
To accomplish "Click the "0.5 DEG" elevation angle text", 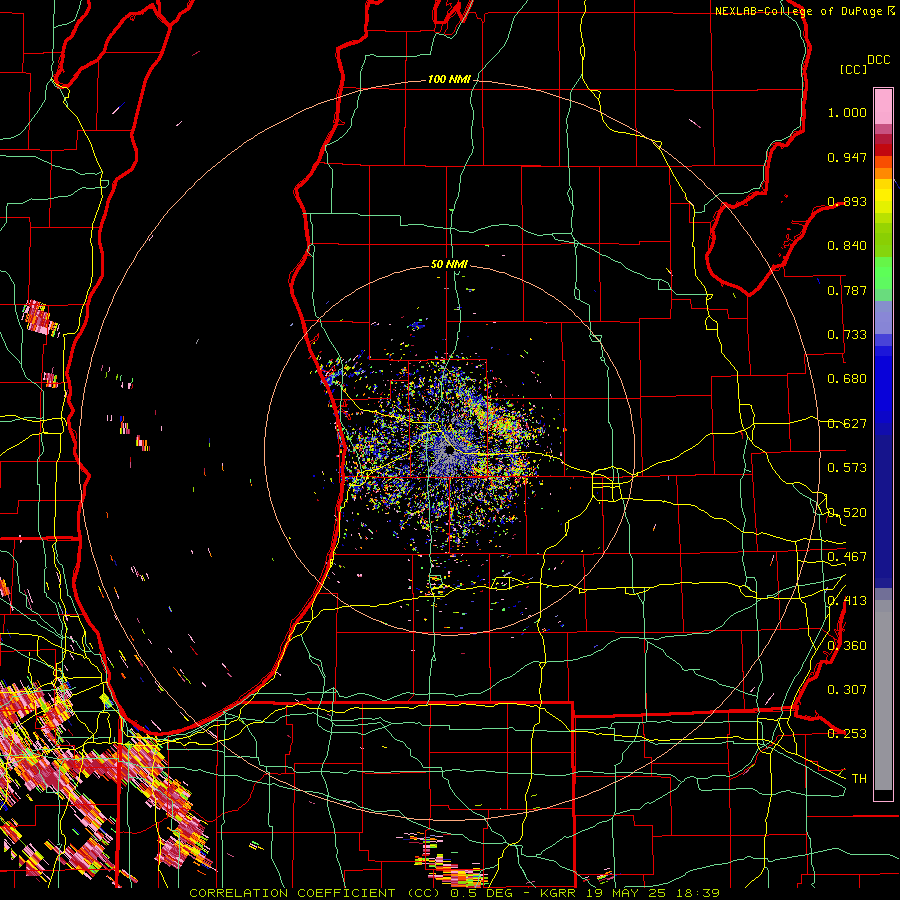I will (x=481, y=893).
